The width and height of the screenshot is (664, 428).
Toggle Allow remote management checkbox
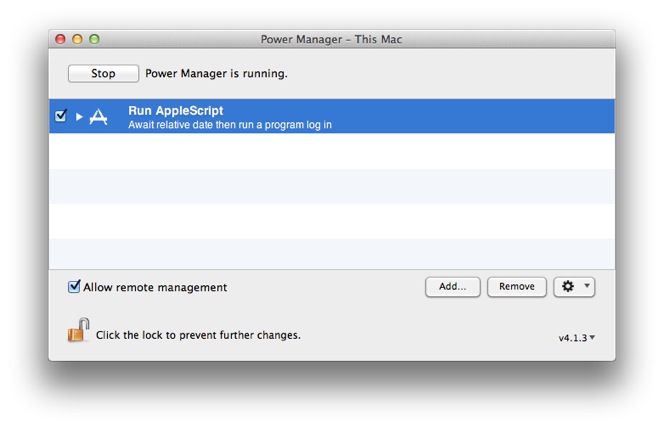pos(74,287)
